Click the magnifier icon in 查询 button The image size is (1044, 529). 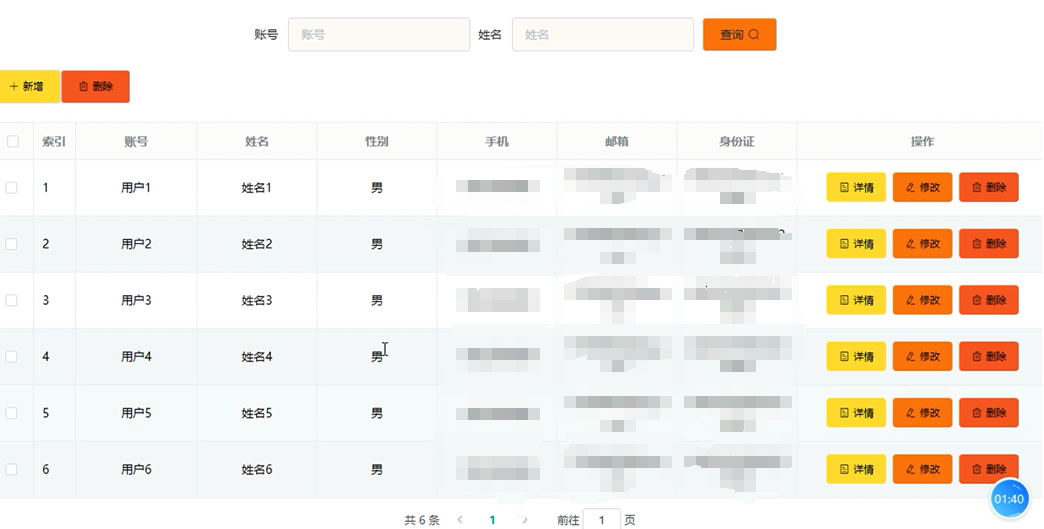754,35
